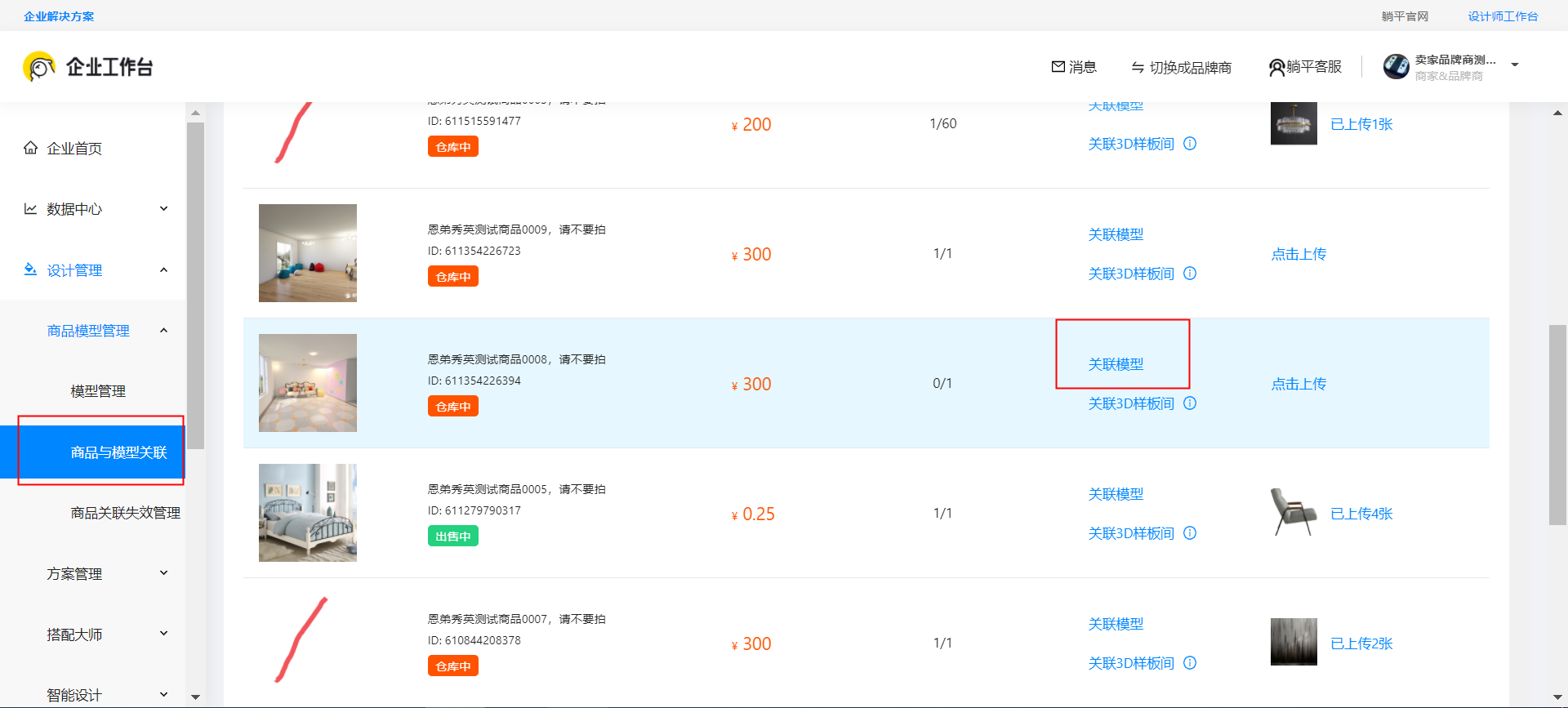
Task: Select 商品与模型关联 menu item
Action: (118, 452)
